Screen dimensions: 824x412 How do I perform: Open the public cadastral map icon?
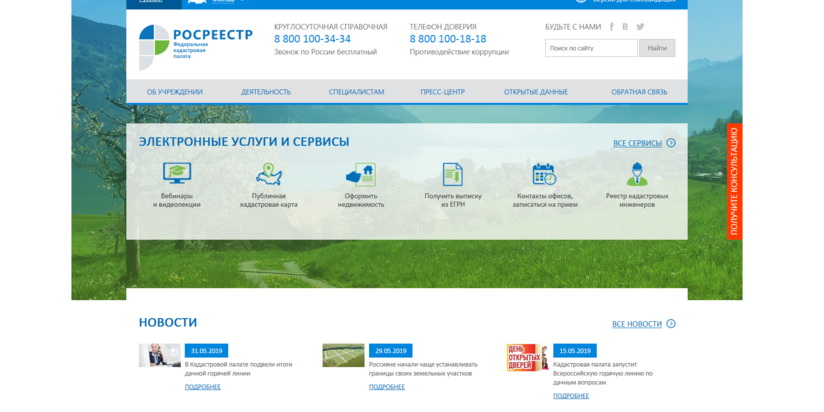(269, 174)
